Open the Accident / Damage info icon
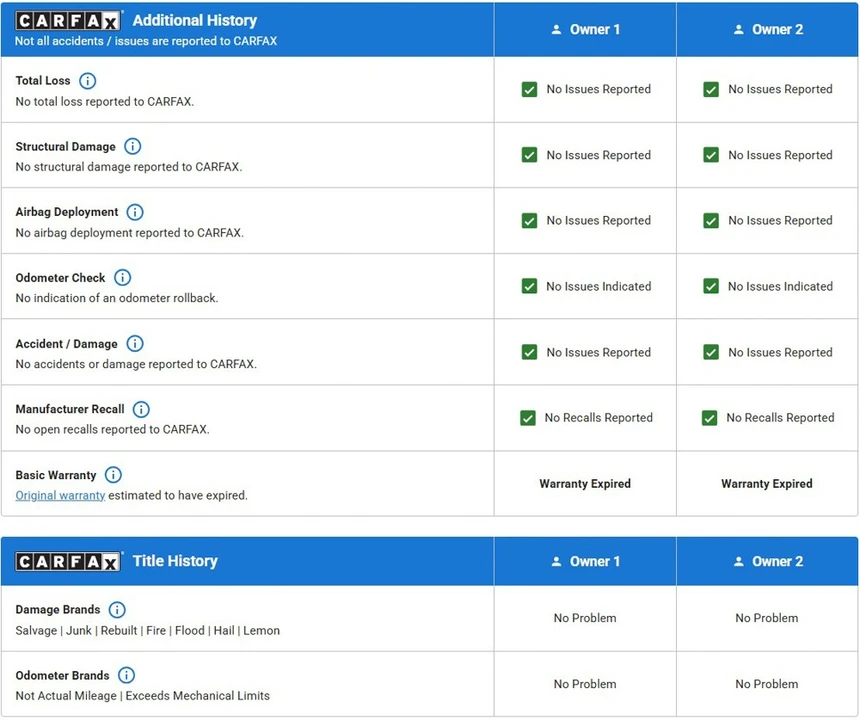The height and width of the screenshot is (720, 860). click(135, 344)
